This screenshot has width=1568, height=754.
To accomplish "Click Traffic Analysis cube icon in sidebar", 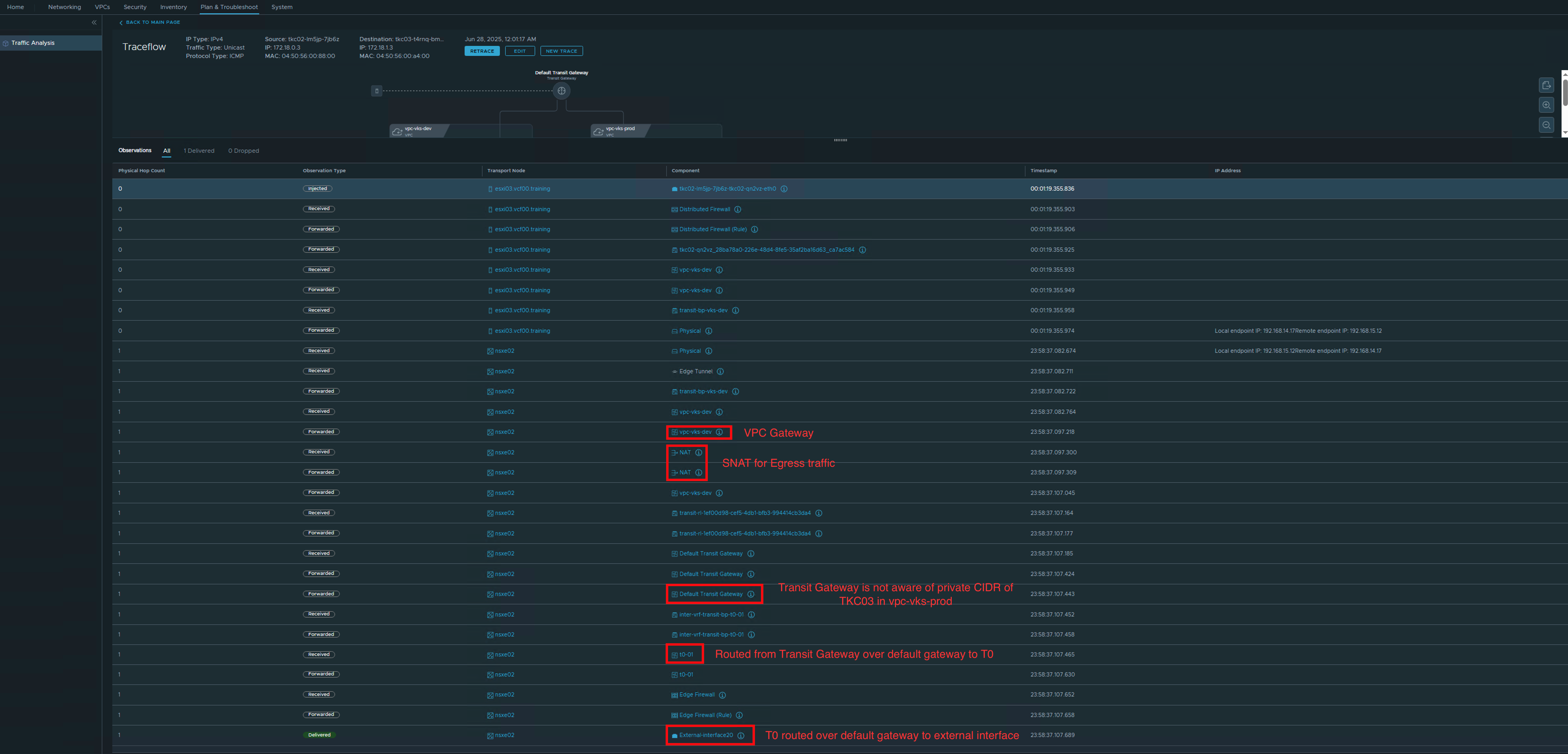I will pyautogui.click(x=6, y=43).
